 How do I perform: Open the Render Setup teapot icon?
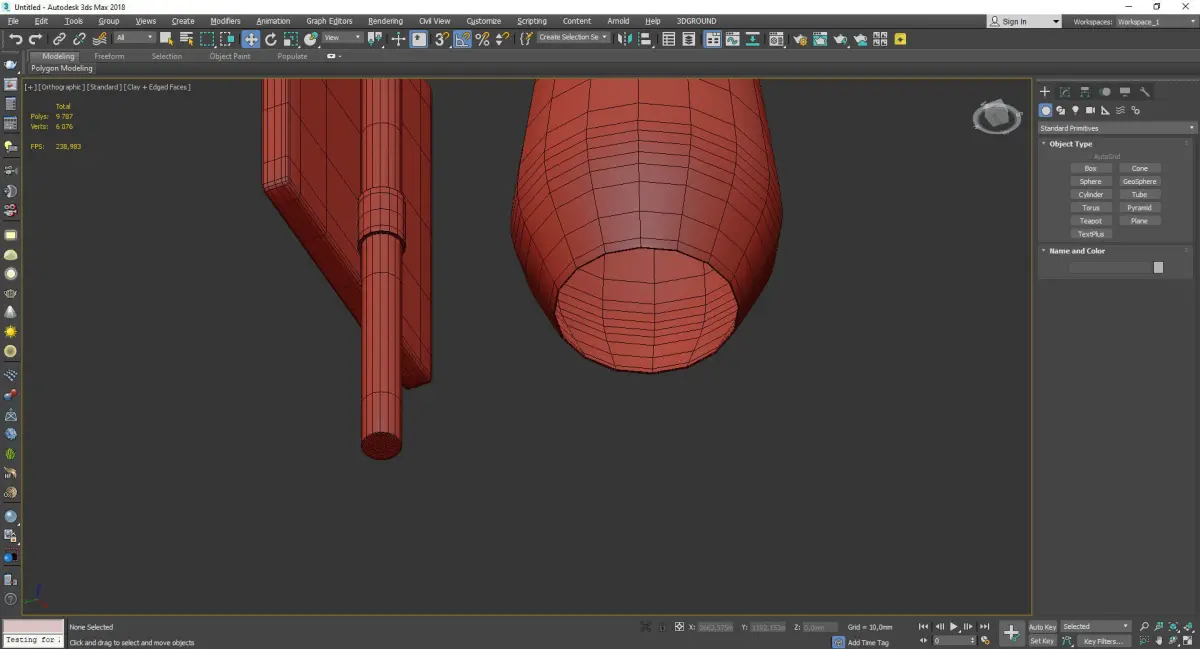(x=799, y=39)
